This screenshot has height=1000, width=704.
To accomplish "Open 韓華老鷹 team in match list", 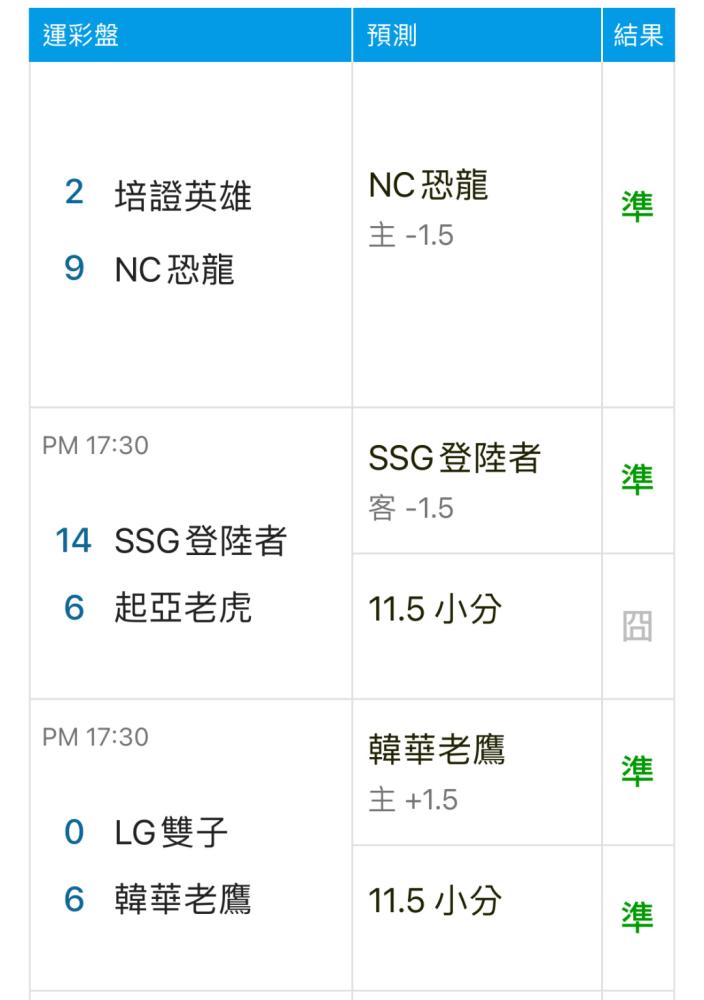I will pos(183,900).
